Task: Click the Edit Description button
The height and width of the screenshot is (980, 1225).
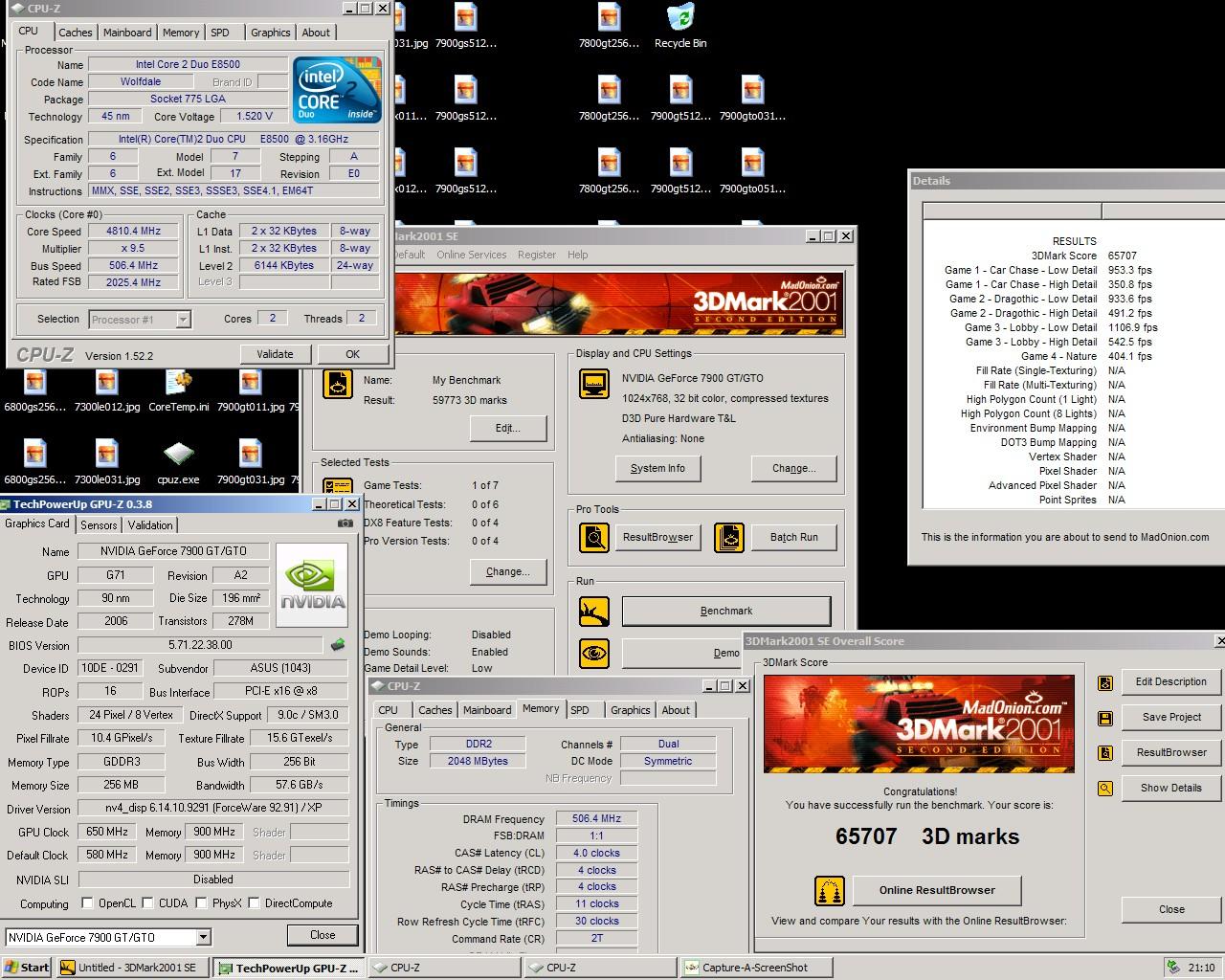Action: click(x=1171, y=681)
